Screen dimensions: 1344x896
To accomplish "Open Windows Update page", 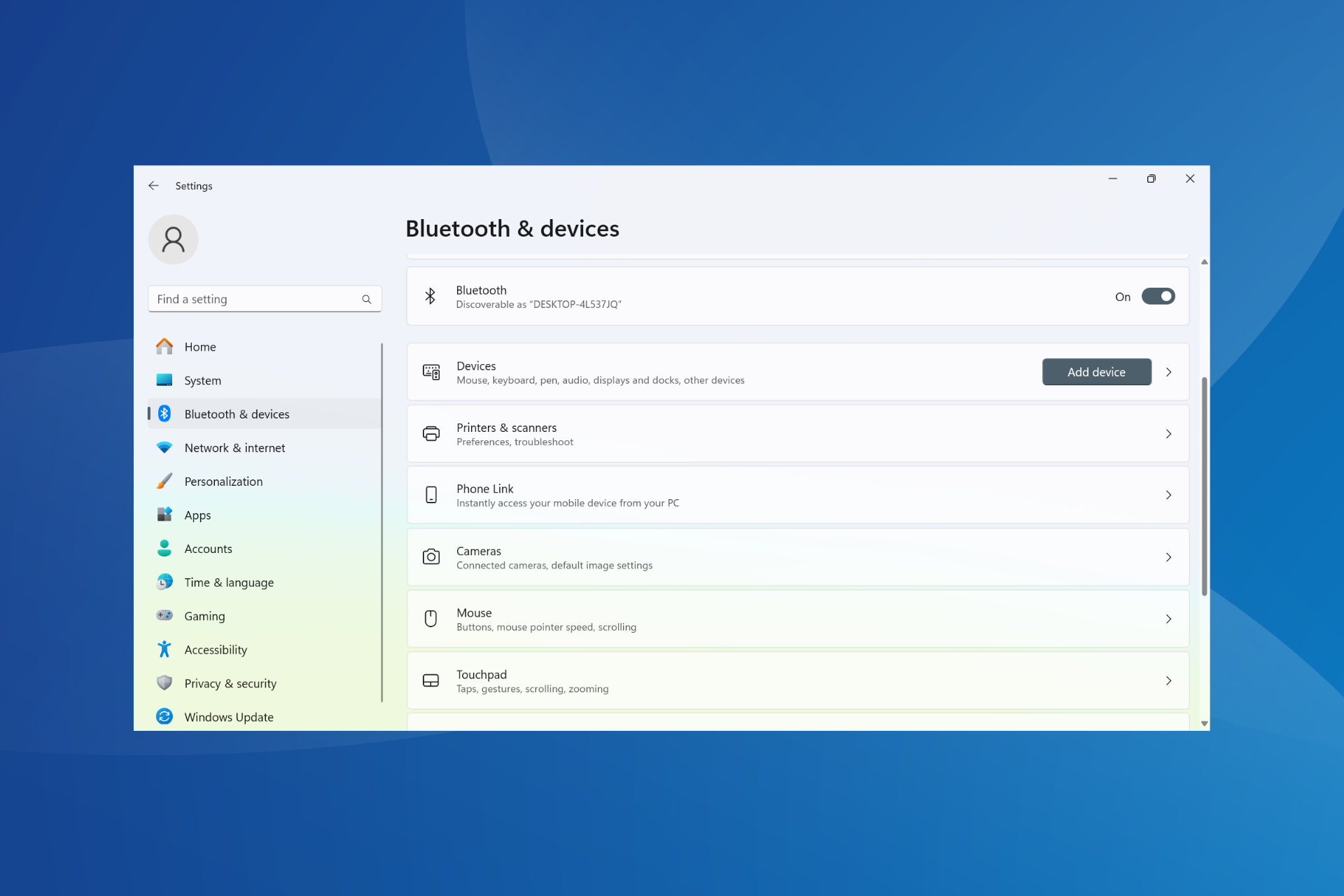I will pyautogui.click(x=265, y=717).
